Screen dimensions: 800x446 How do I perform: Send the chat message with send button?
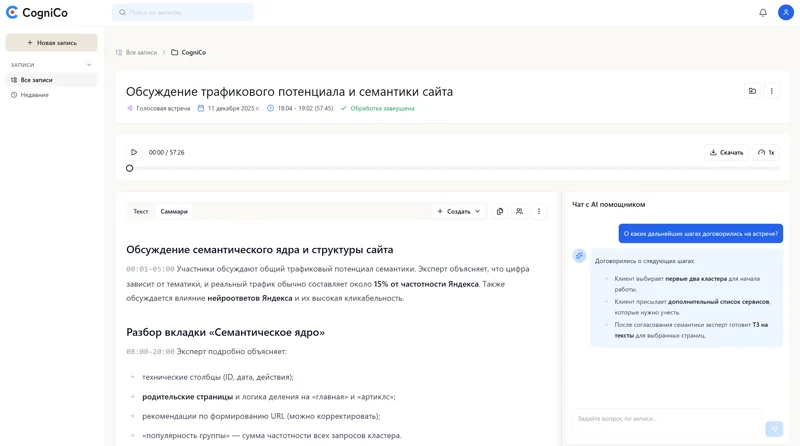click(x=774, y=429)
